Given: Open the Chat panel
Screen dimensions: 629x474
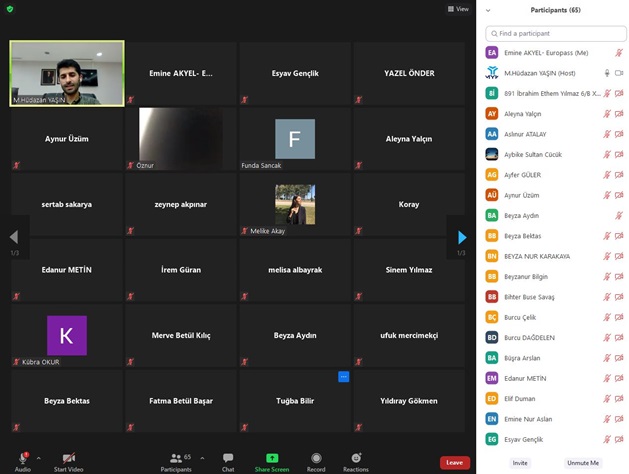Looking at the screenshot, I should (228, 462).
